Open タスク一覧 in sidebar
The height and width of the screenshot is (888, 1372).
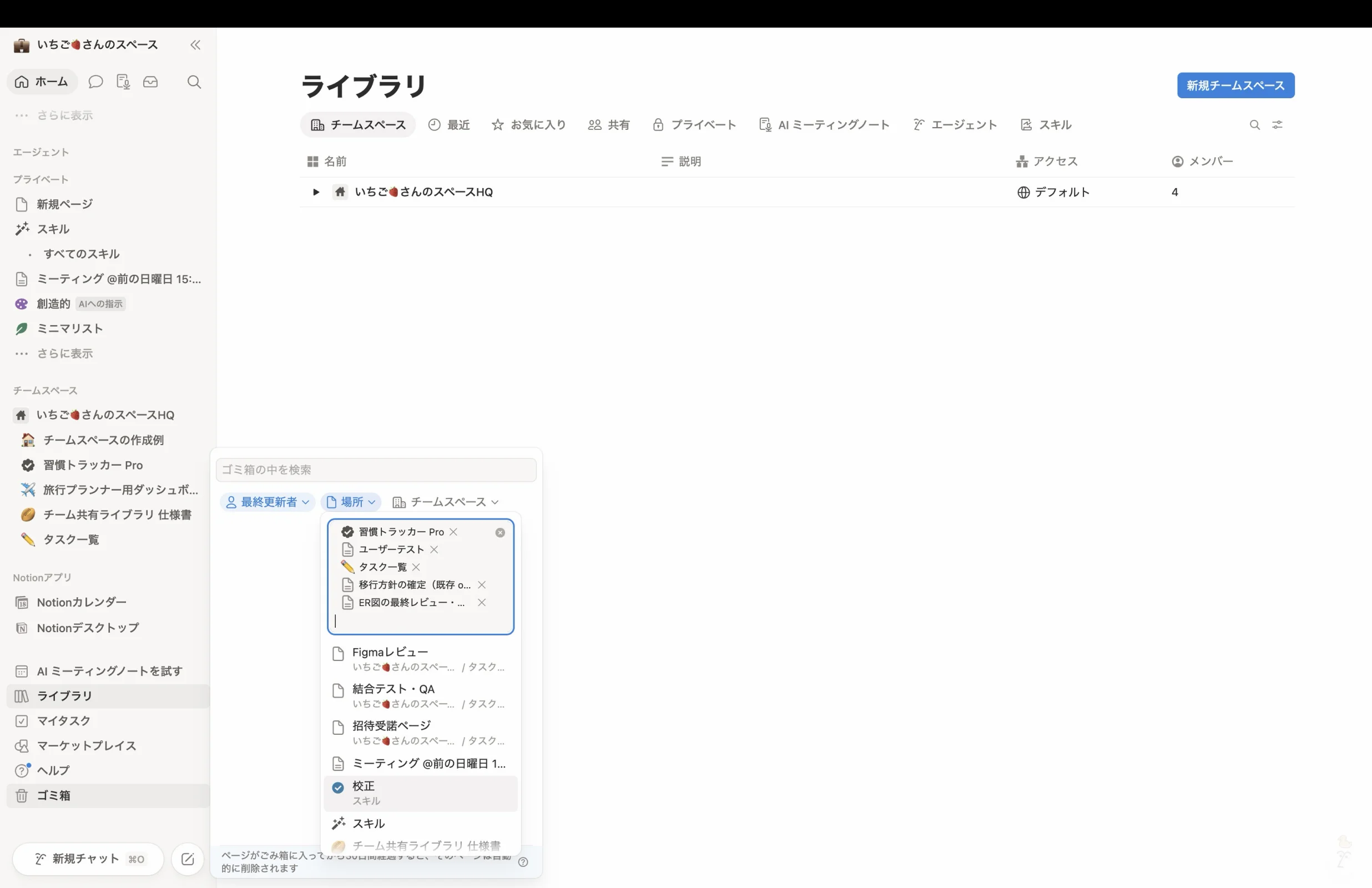[x=108, y=539]
